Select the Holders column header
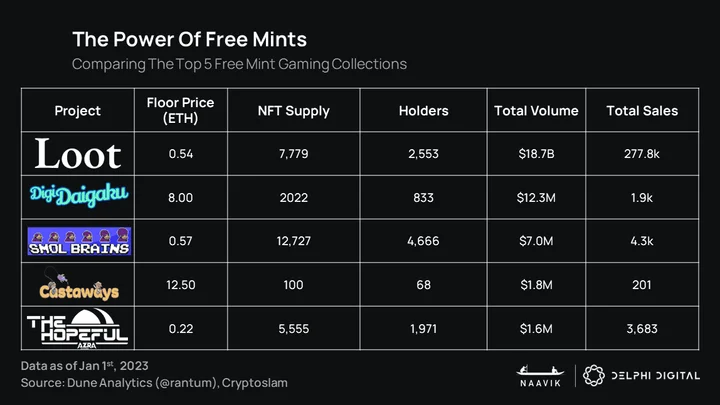 423,111
